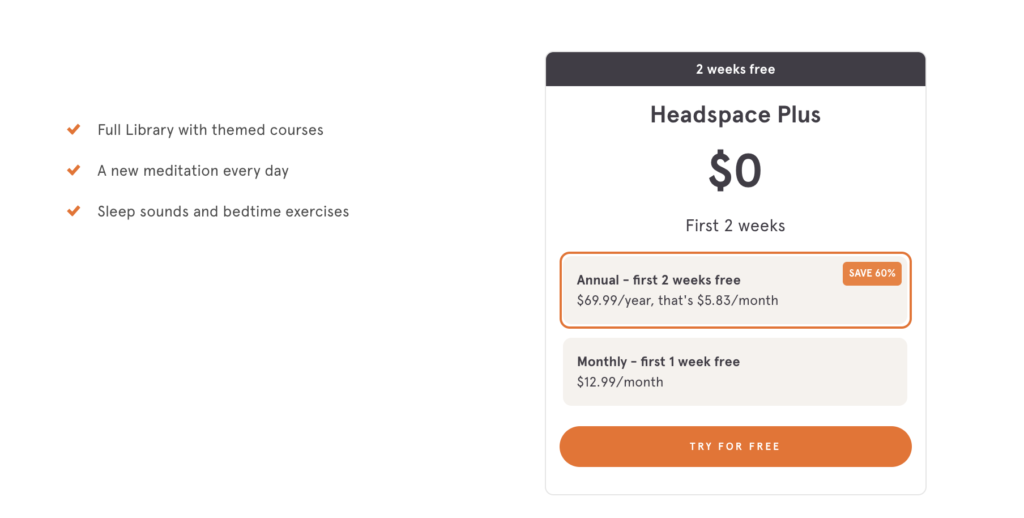The width and height of the screenshot is (1024, 518).
Task: Select the Monthly plan option
Action: click(x=735, y=372)
